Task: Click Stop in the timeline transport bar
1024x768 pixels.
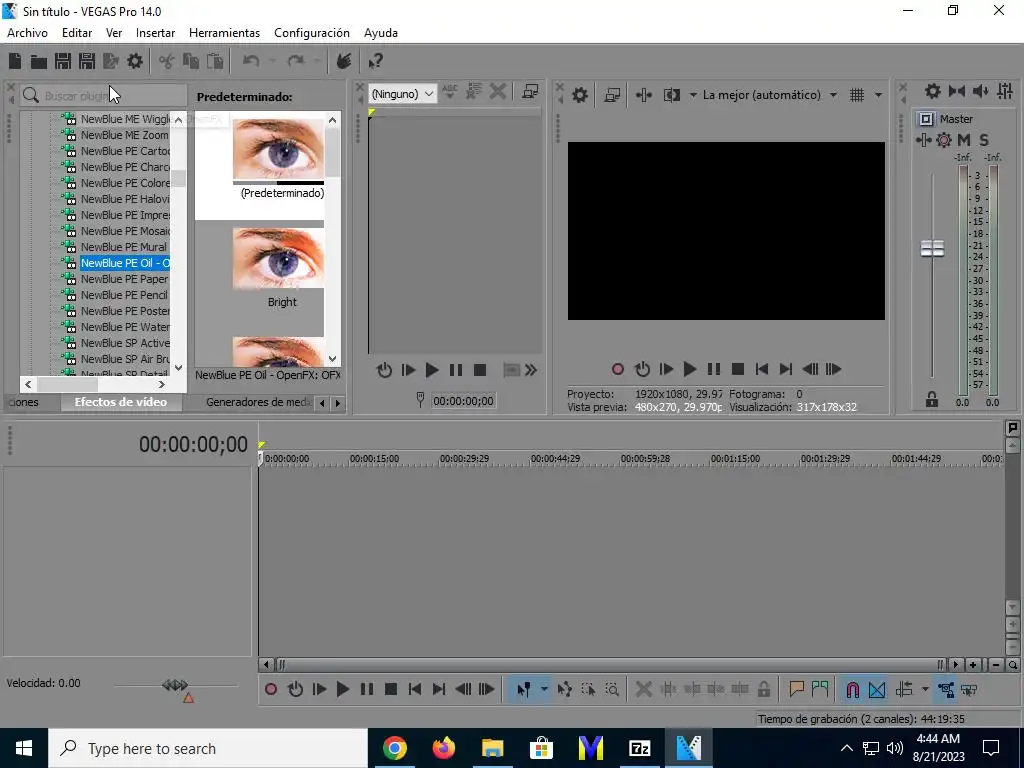Action: (391, 690)
